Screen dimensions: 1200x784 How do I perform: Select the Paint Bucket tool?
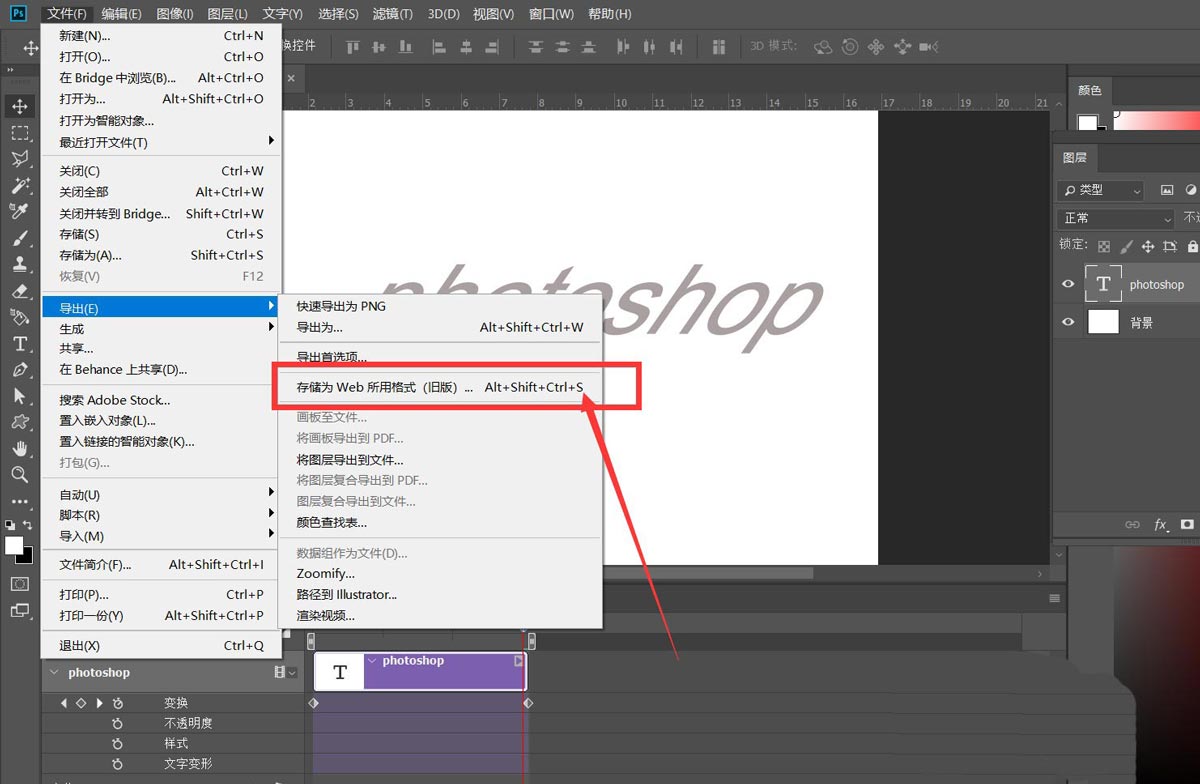tap(20, 317)
